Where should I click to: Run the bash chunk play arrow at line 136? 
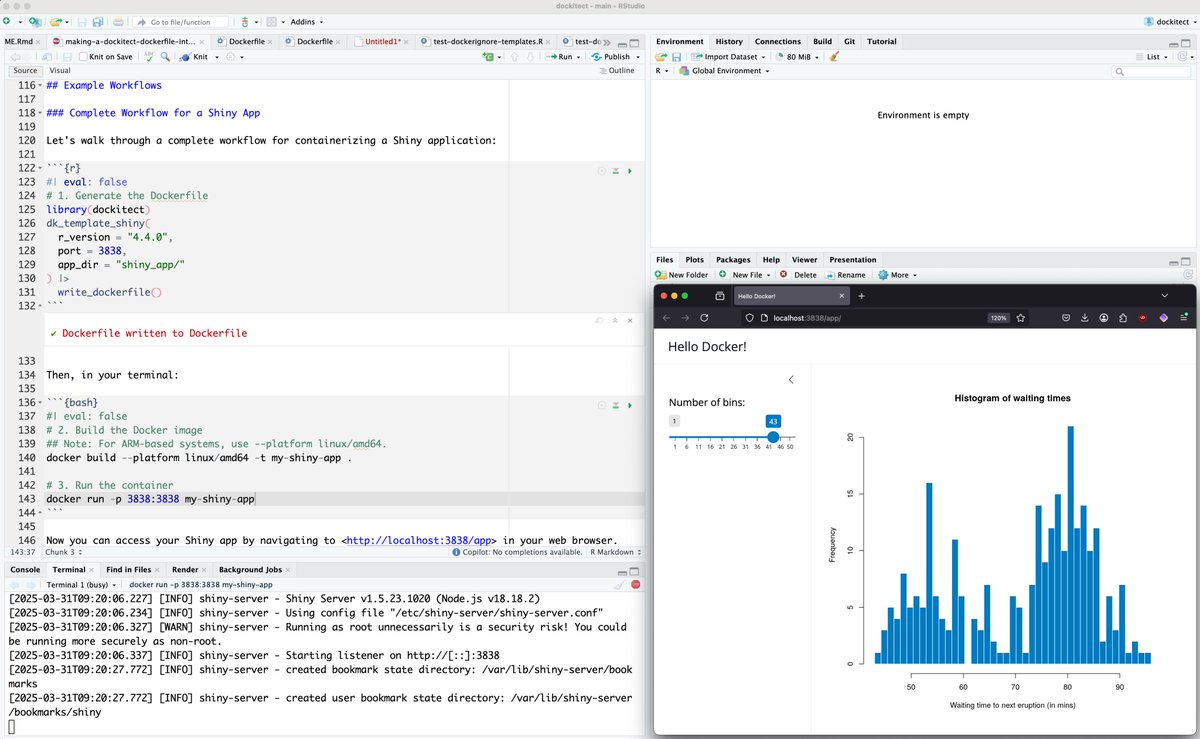(629, 405)
